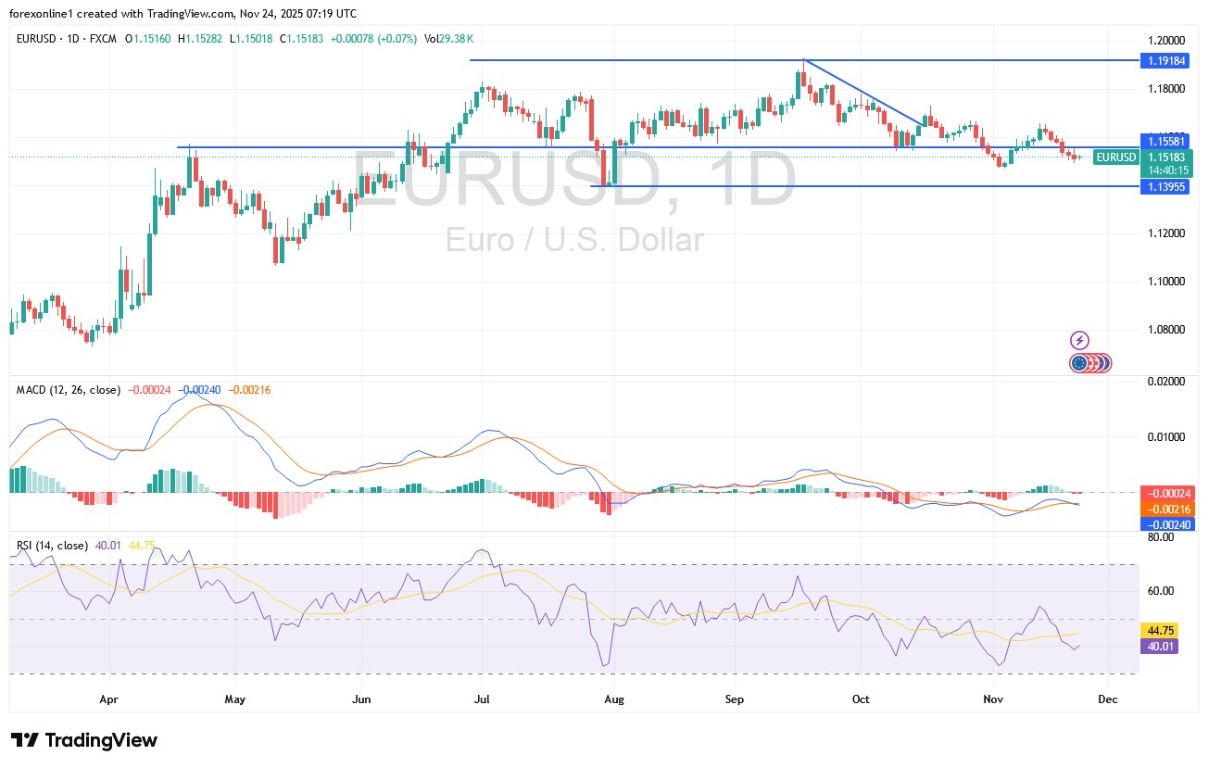The width and height of the screenshot is (1208, 768).
Task: Click the blue 1.15581 price level label
Action: click(x=1166, y=141)
